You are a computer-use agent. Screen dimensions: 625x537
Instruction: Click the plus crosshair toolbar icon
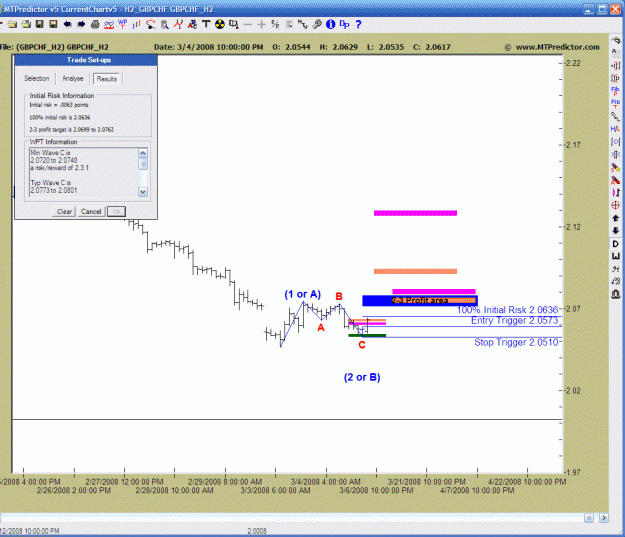[261, 25]
